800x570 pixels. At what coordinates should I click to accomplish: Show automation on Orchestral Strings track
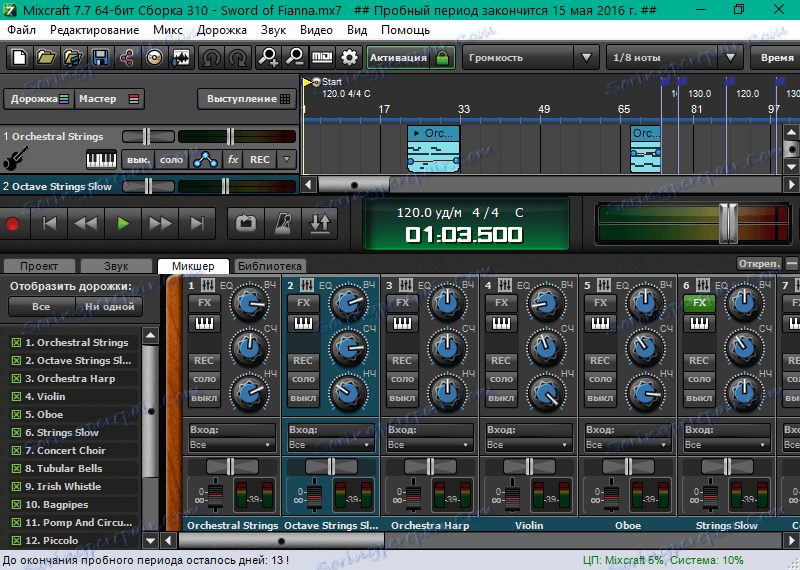204,160
